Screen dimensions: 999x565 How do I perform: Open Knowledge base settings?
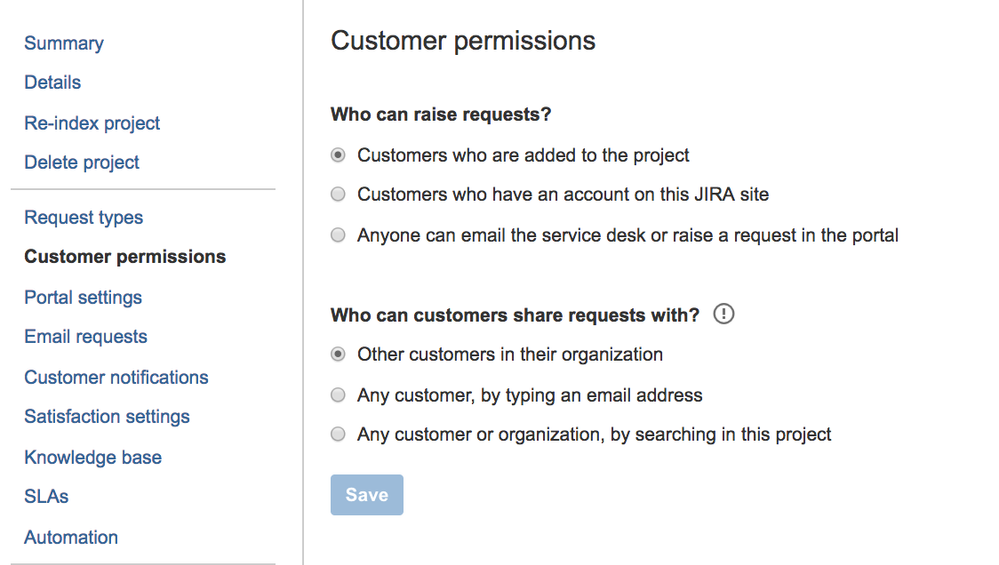pos(93,457)
